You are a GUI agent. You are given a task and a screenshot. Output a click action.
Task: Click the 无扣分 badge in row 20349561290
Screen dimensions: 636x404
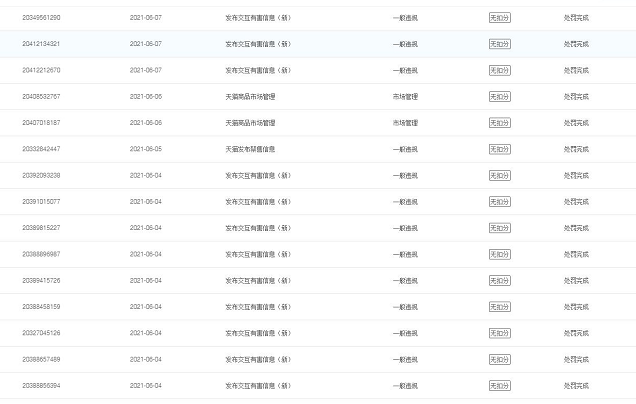[x=500, y=18]
